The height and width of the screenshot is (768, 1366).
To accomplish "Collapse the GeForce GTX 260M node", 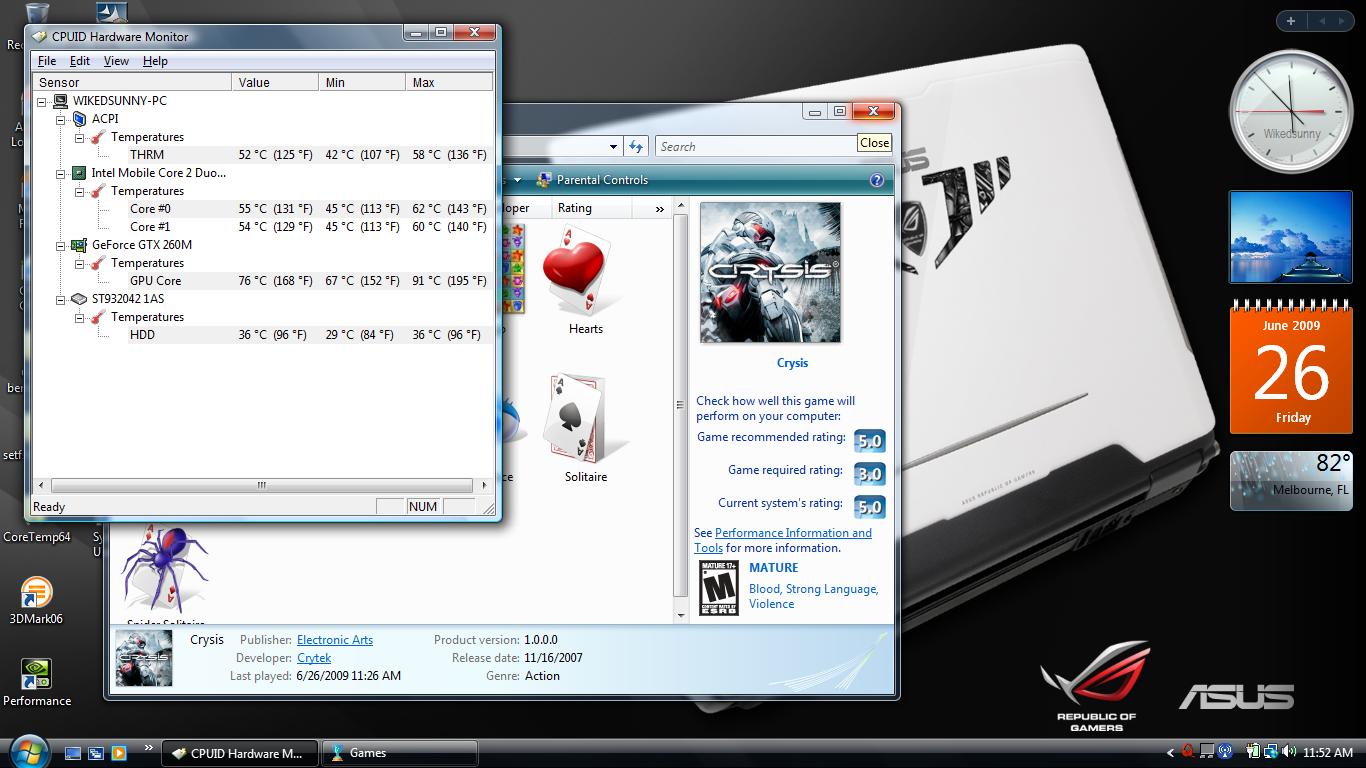I will click(x=61, y=245).
